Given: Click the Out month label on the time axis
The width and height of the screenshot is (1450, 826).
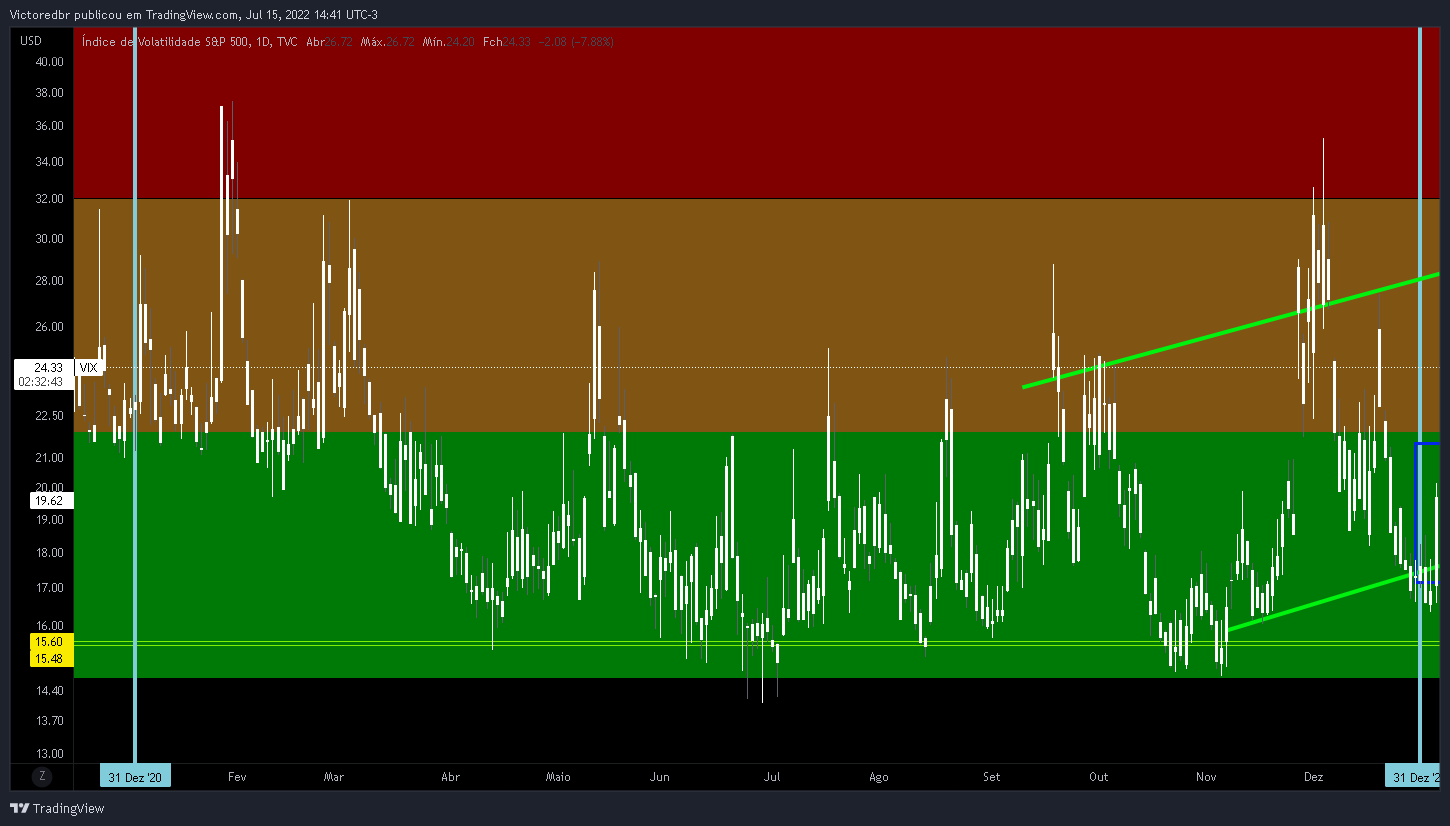Looking at the screenshot, I should (x=1099, y=777).
